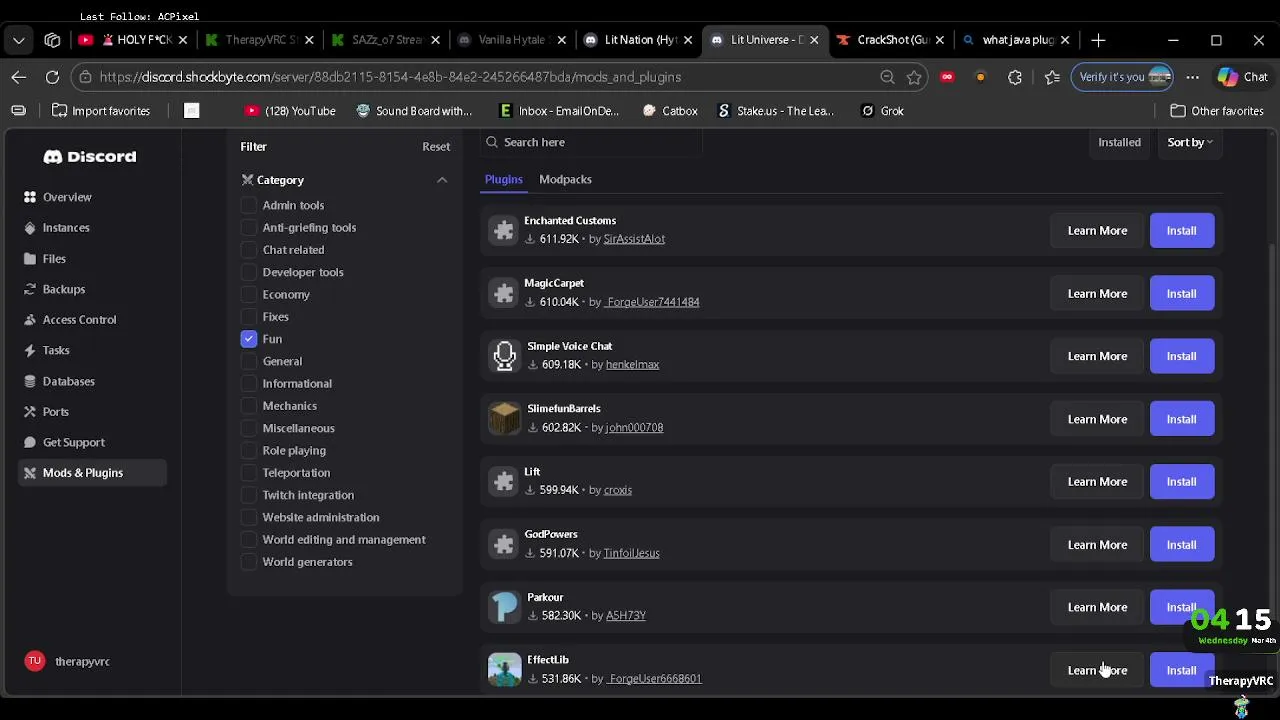Check the World generators category

[249, 562]
